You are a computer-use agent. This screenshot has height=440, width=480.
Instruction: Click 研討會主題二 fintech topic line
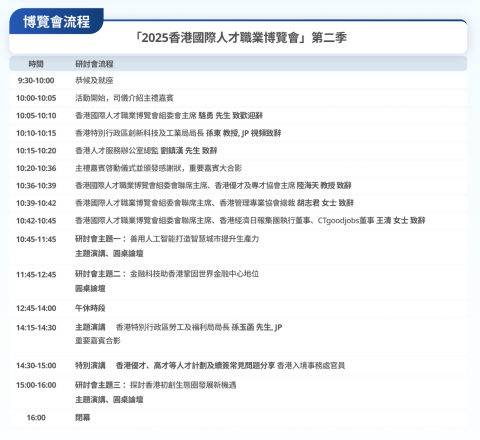(167, 274)
